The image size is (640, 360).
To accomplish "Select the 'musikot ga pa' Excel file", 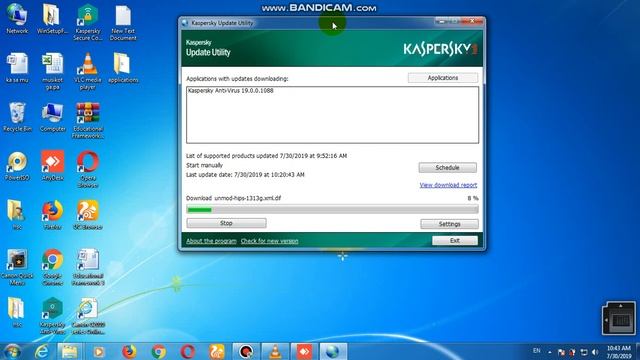I will (x=52, y=71).
